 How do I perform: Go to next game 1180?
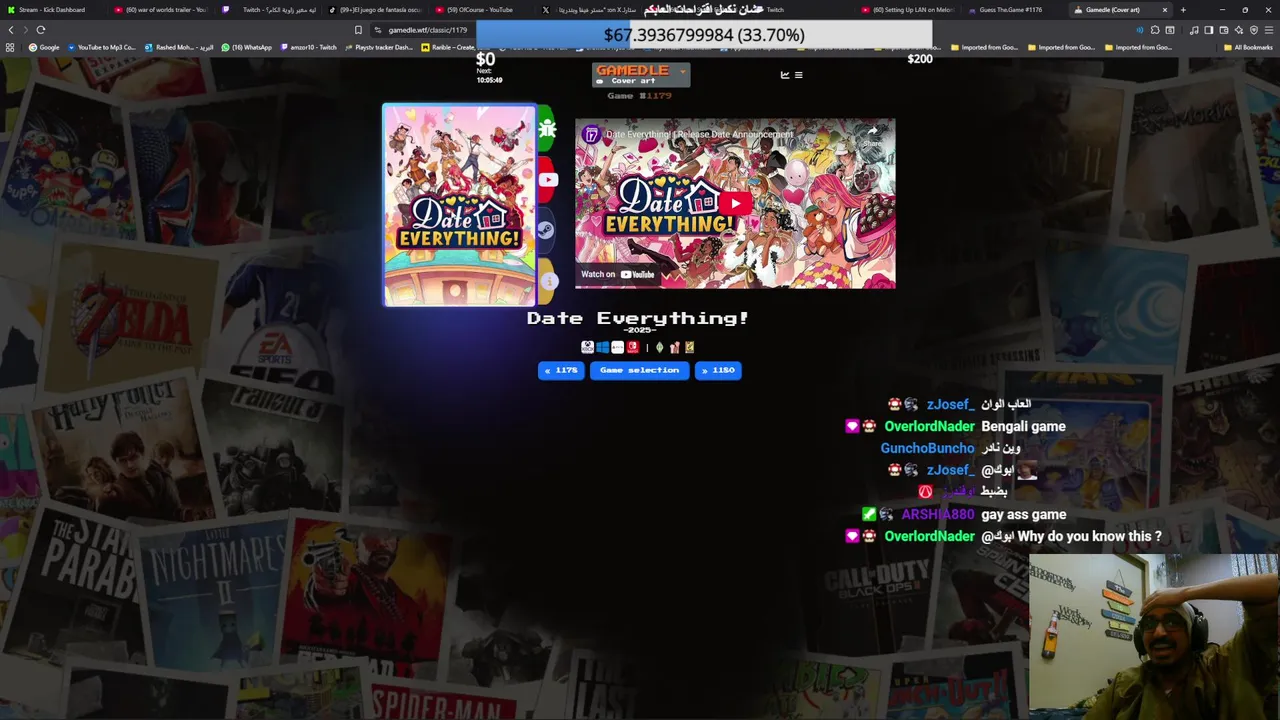pyautogui.click(x=718, y=370)
